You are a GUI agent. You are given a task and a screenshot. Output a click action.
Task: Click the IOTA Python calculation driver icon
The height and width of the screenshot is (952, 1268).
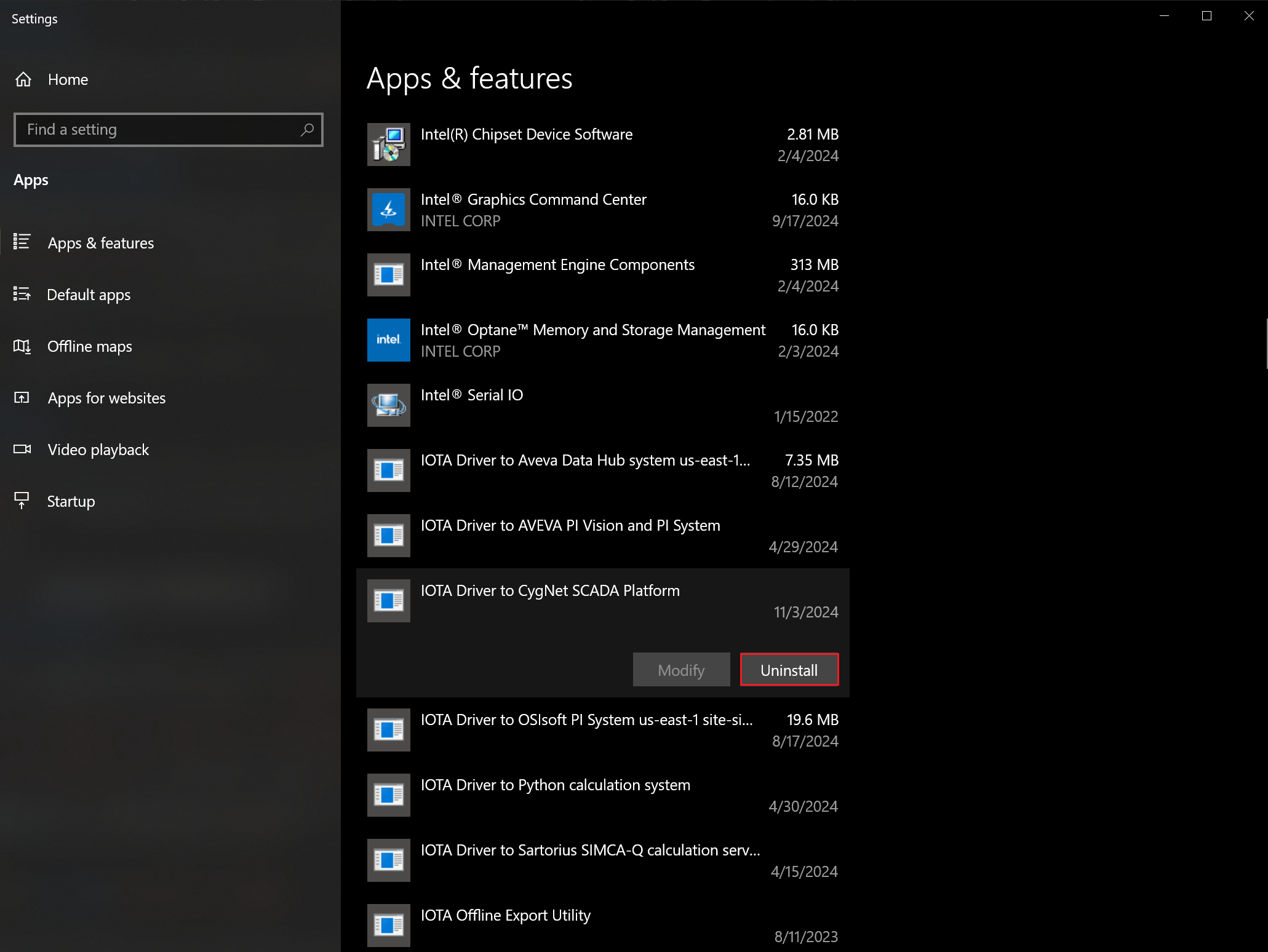(389, 795)
